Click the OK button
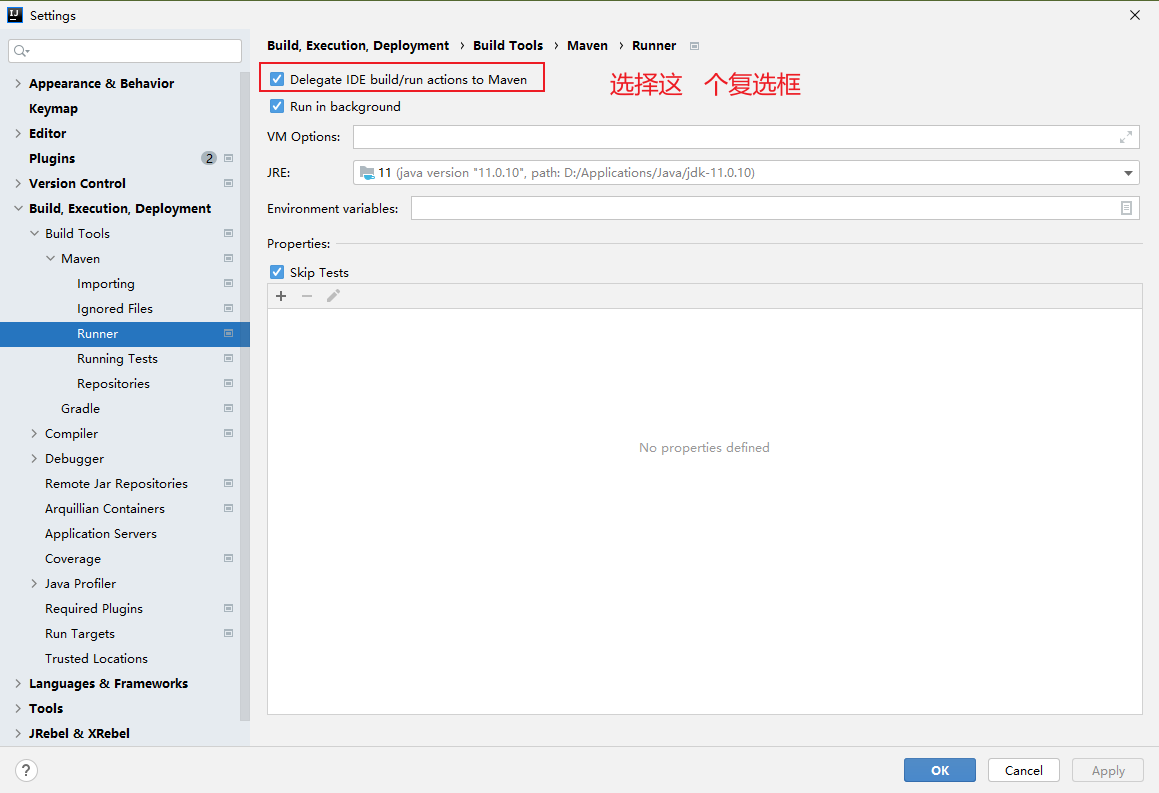The image size is (1159, 793). coord(939,770)
